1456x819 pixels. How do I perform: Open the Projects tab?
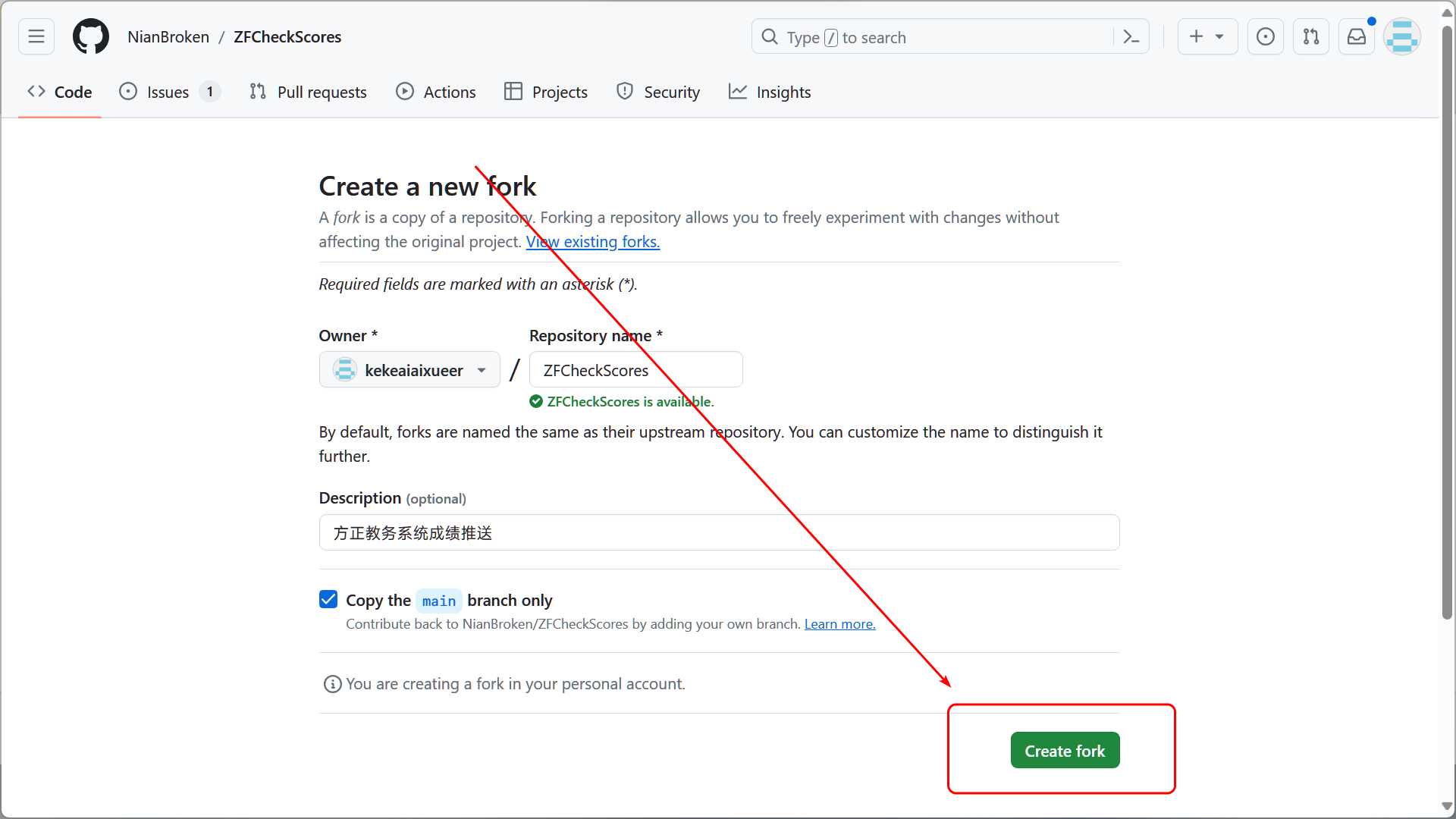(x=546, y=92)
